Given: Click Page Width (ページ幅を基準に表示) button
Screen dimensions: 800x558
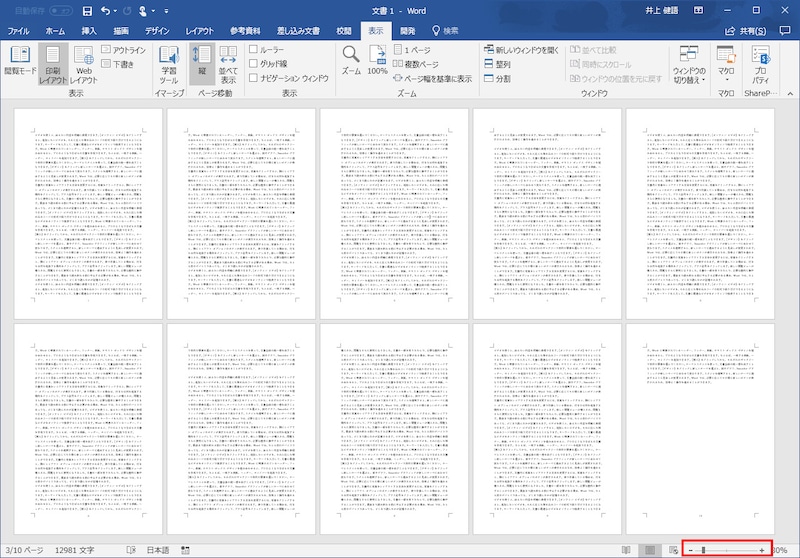Looking at the screenshot, I should pyautogui.click(x=431, y=78).
